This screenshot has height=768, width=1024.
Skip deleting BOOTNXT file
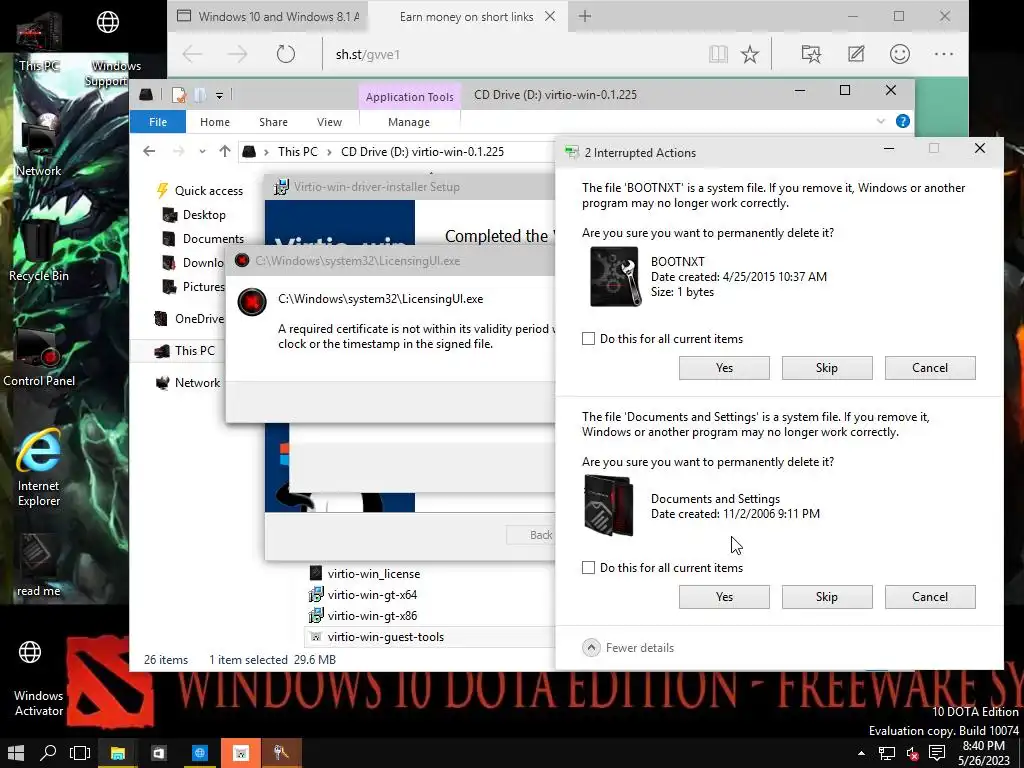(827, 368)
